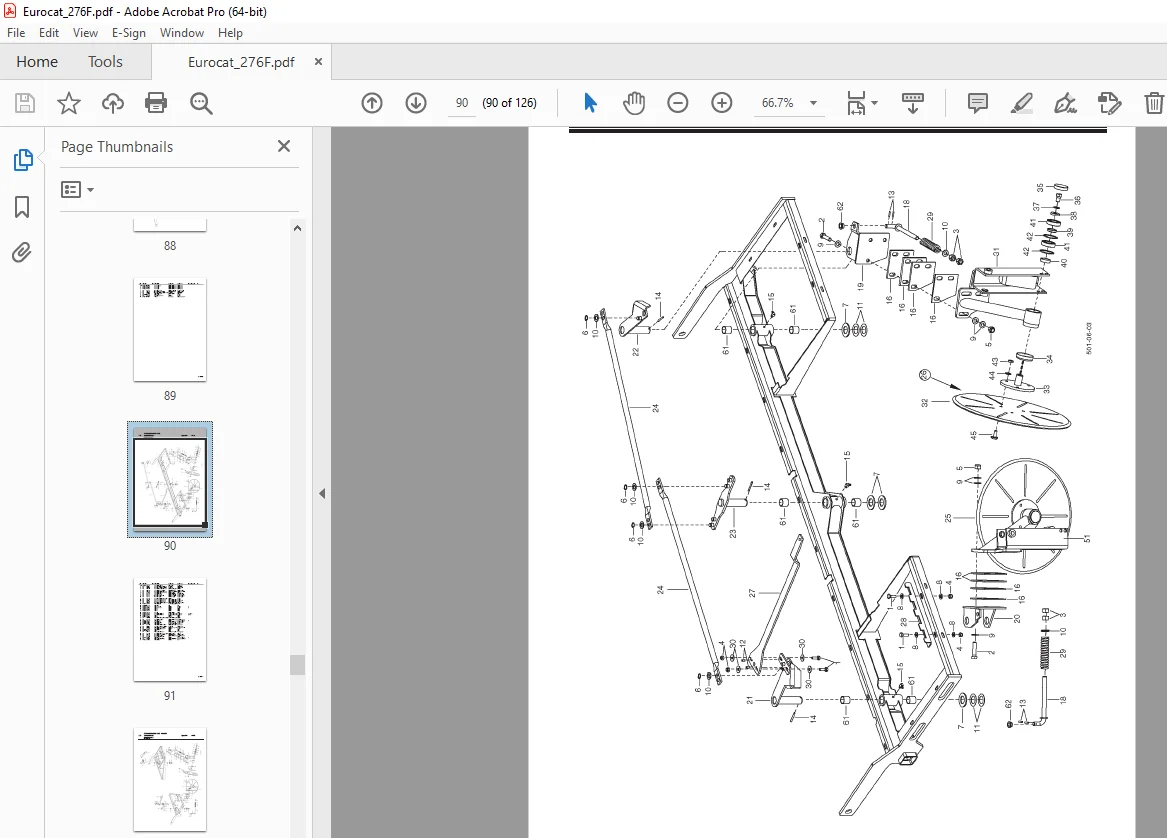Open the File menu
Image resolution: width=1167 pixels, height=838 pixels.
click(x=16, y=33)
